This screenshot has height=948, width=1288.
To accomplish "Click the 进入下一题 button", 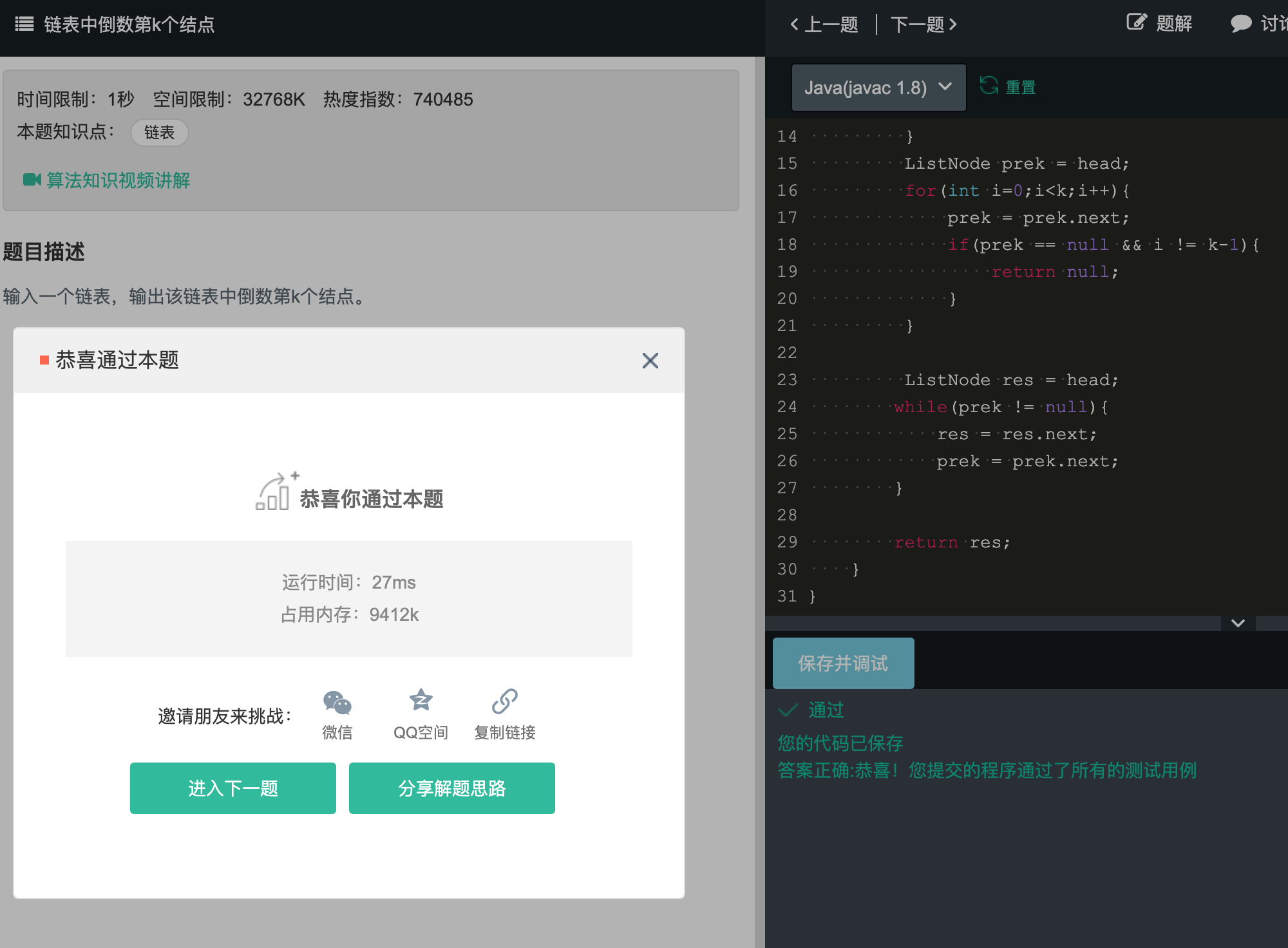I will [x=233, y=788].
